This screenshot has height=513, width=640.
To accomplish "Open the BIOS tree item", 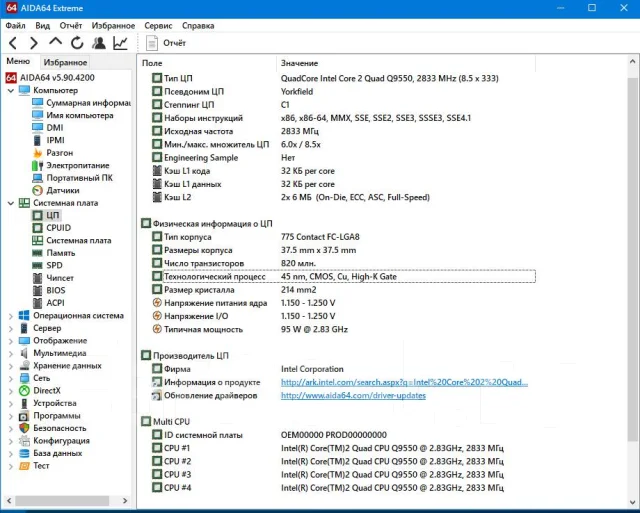I will [49, 291].
